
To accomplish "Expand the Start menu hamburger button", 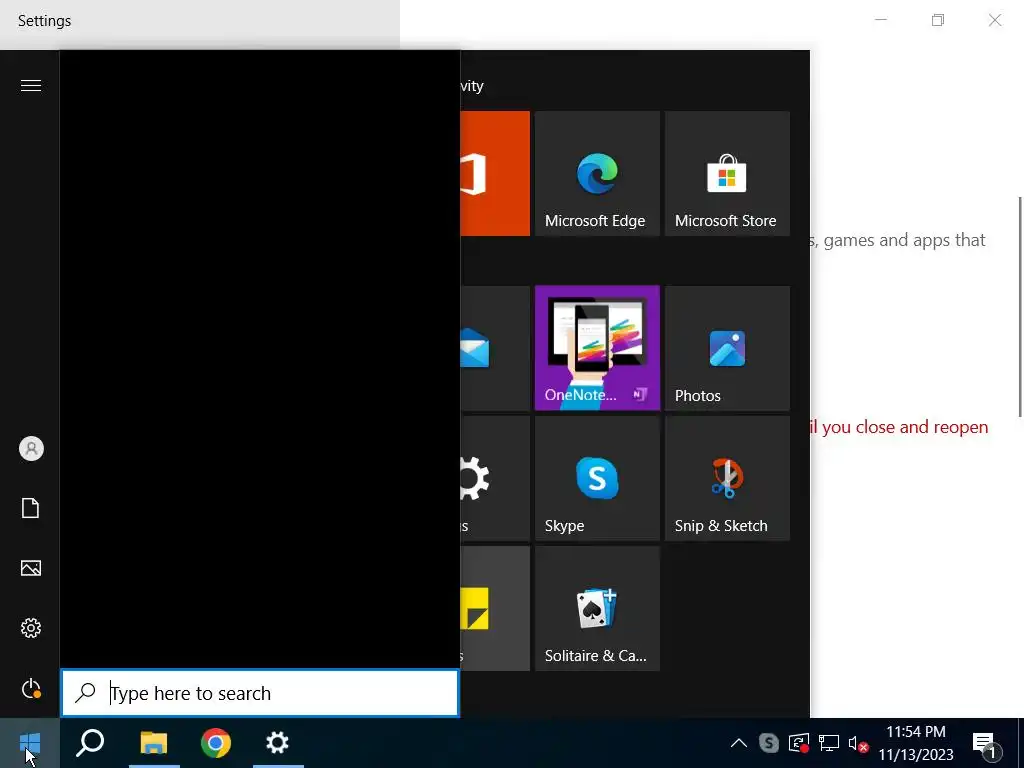I will tap(31, 86).
